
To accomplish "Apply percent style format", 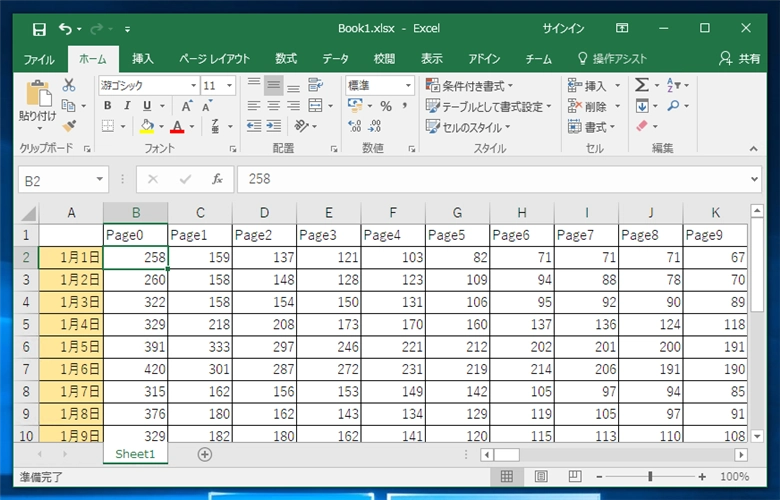I will pyautogui.click(x=386, y=106).
